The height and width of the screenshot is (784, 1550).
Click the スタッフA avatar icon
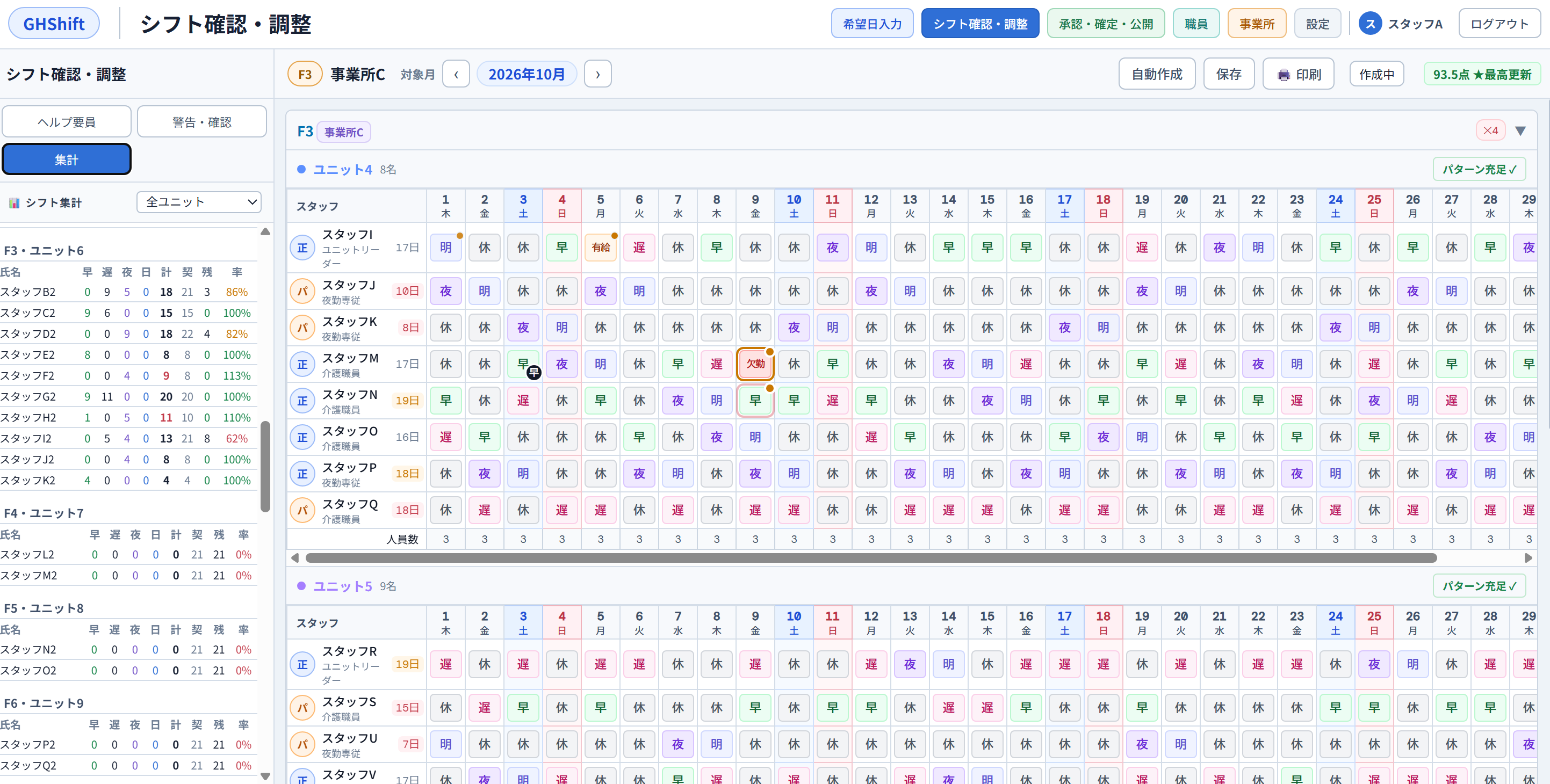1370,24
